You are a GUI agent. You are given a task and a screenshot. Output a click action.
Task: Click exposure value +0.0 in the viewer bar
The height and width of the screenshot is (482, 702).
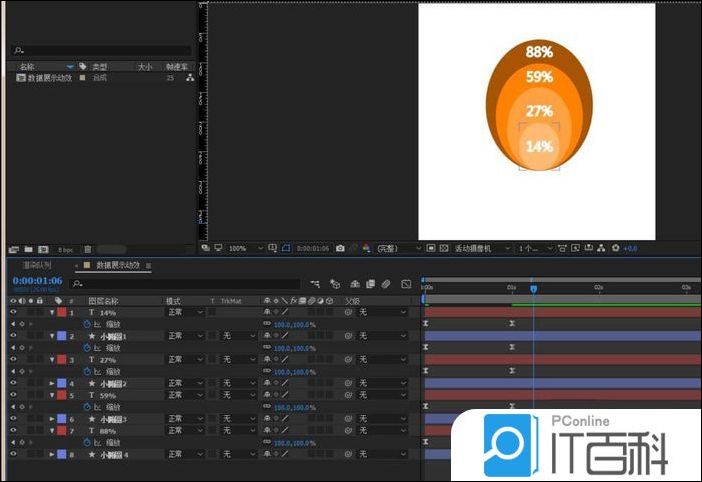click(x=630, y=248)
